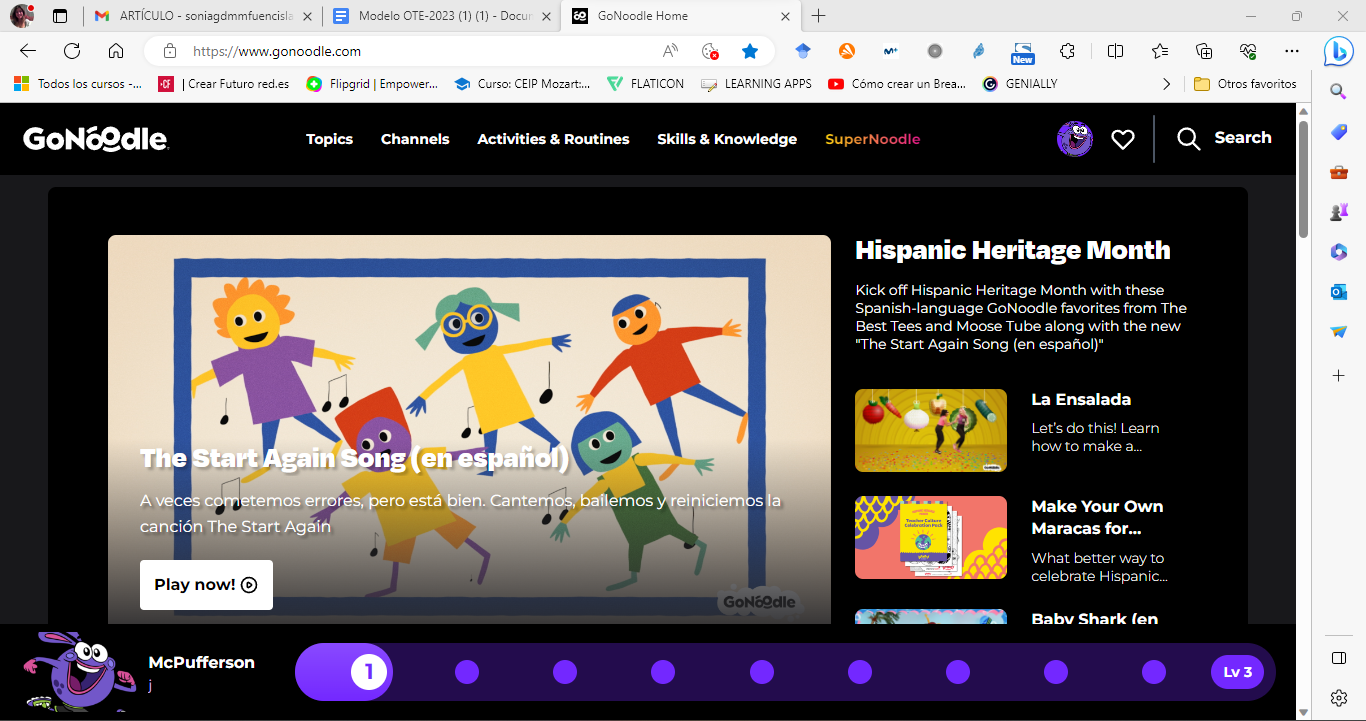Open Cómo crear un Brea... YouTube bookmark
Viewport: 1366px width, 721px height.
point(897,84)
